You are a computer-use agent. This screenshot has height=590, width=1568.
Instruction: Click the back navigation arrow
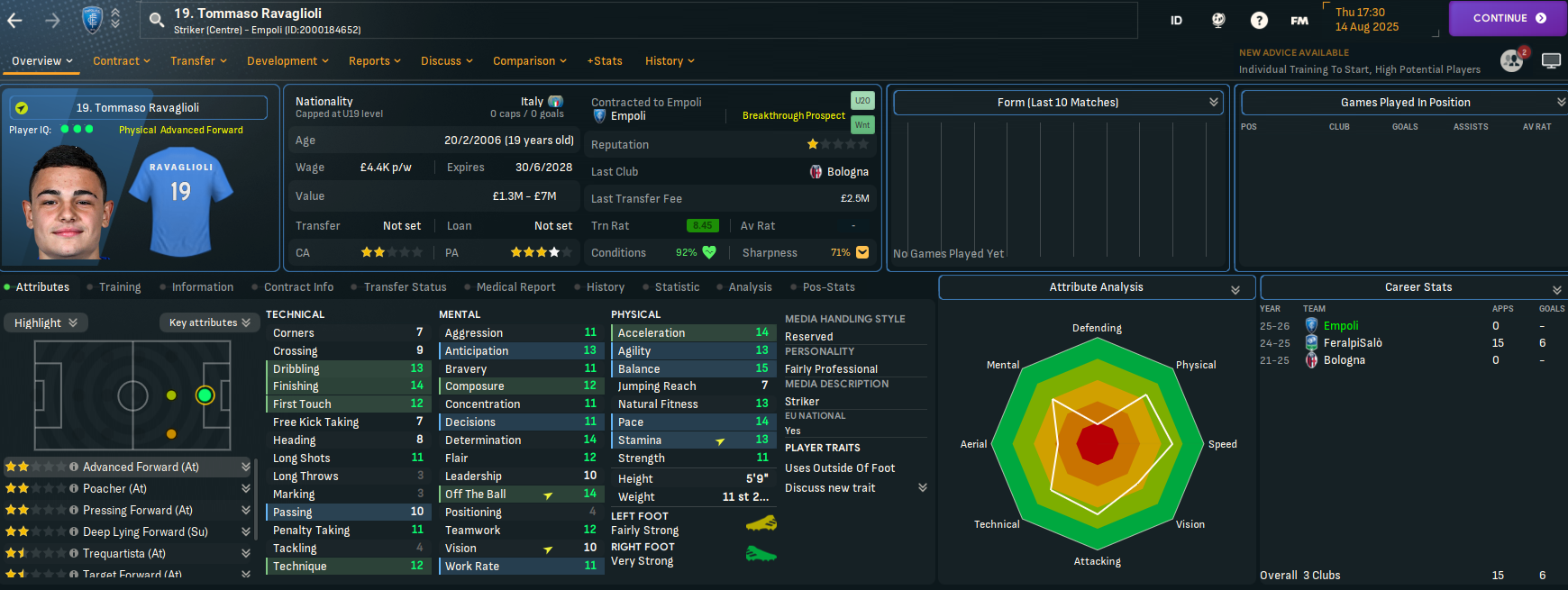pyautogui.click(x=15, y=20)
